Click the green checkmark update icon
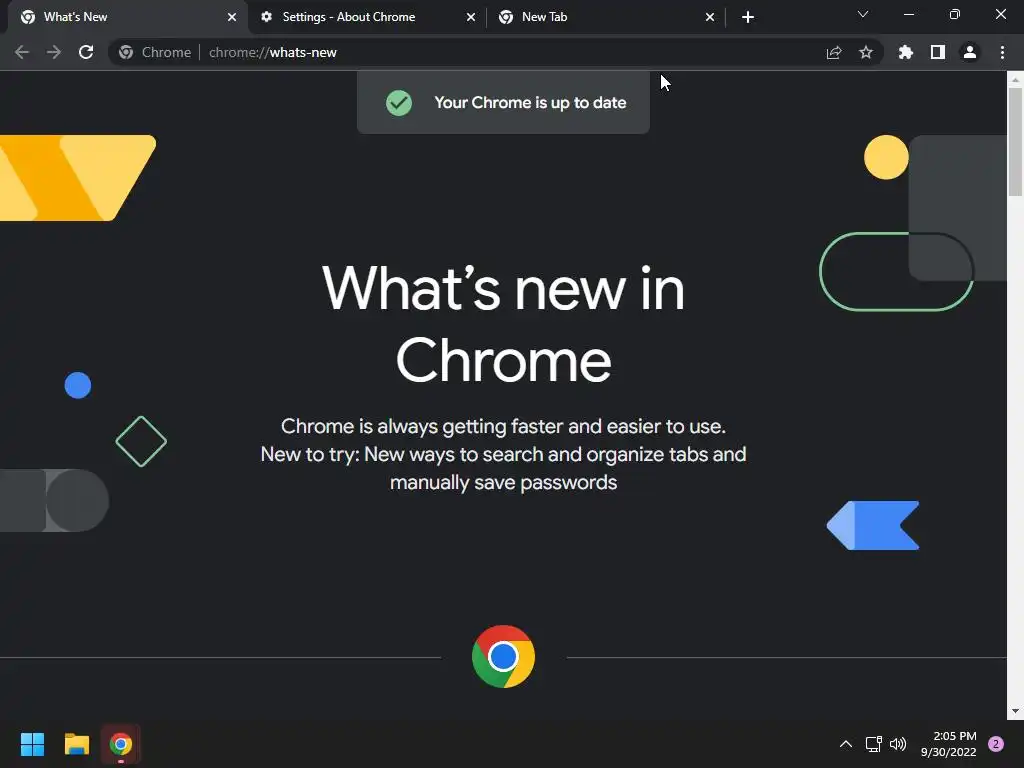 pos(399,103)
